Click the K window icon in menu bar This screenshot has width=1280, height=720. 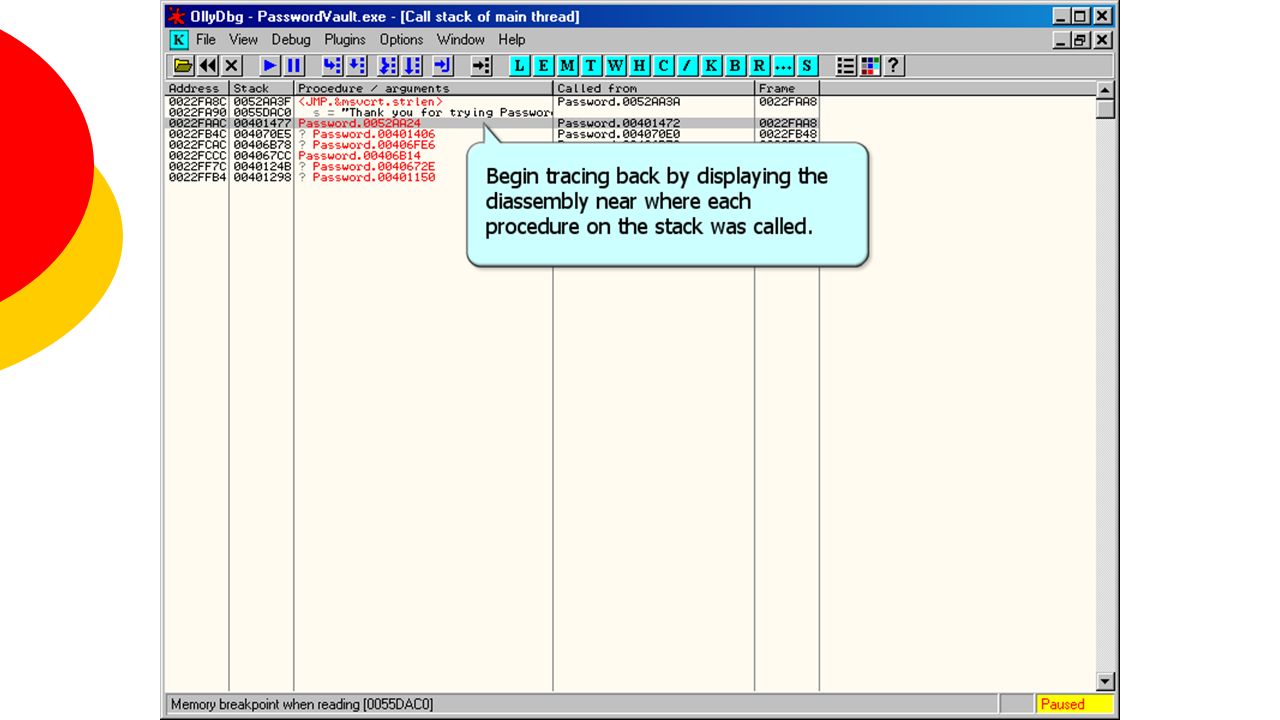(x=178, y=40)
